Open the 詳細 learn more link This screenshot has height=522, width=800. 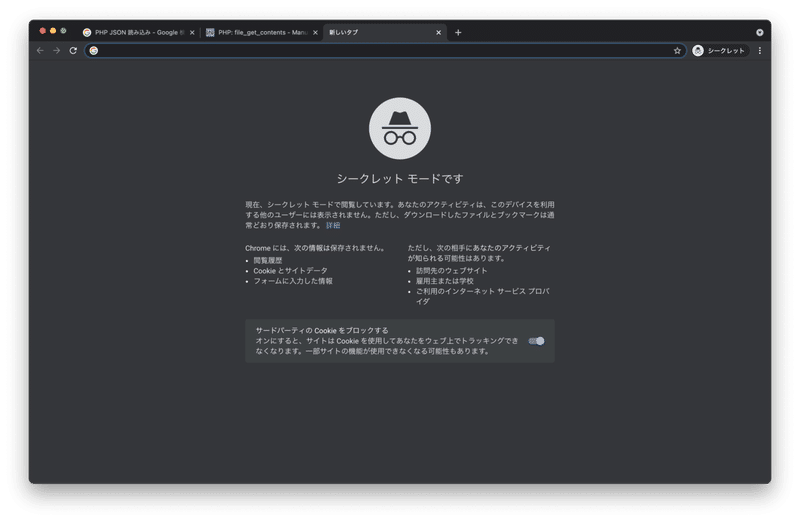(333, 226)
